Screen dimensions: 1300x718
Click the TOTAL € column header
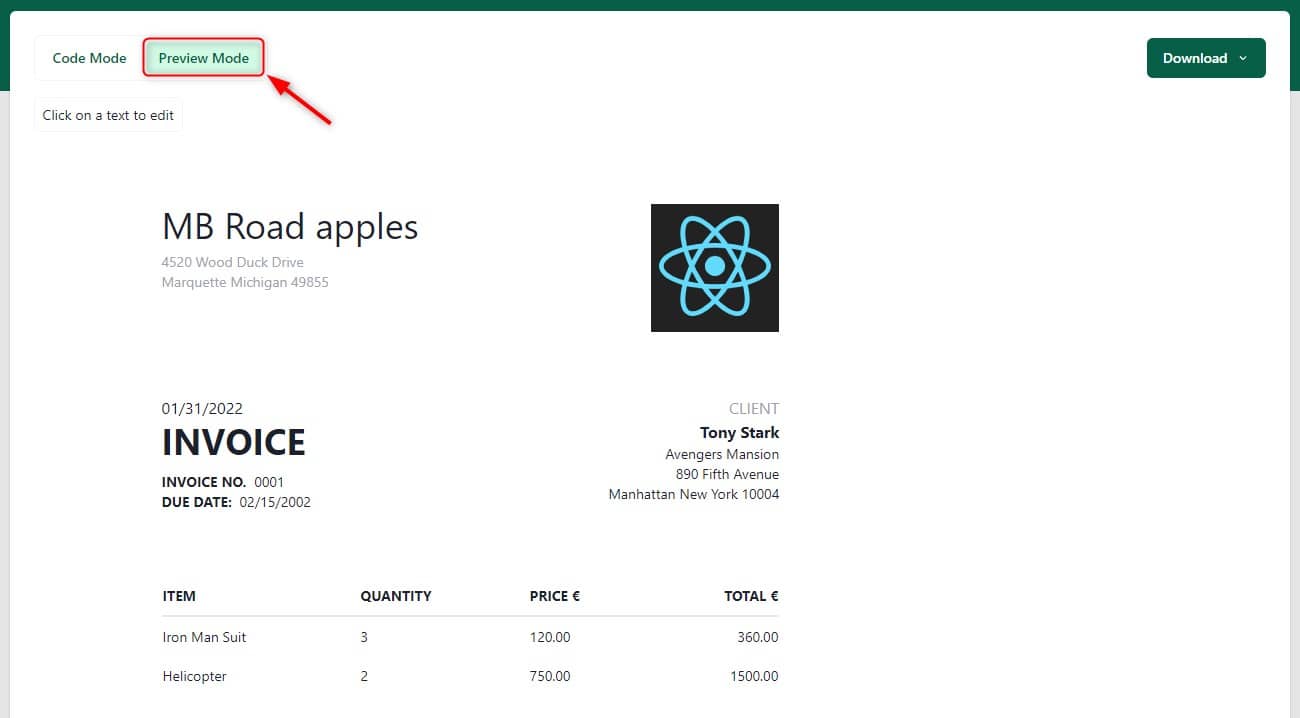click(x=751, y=596)
